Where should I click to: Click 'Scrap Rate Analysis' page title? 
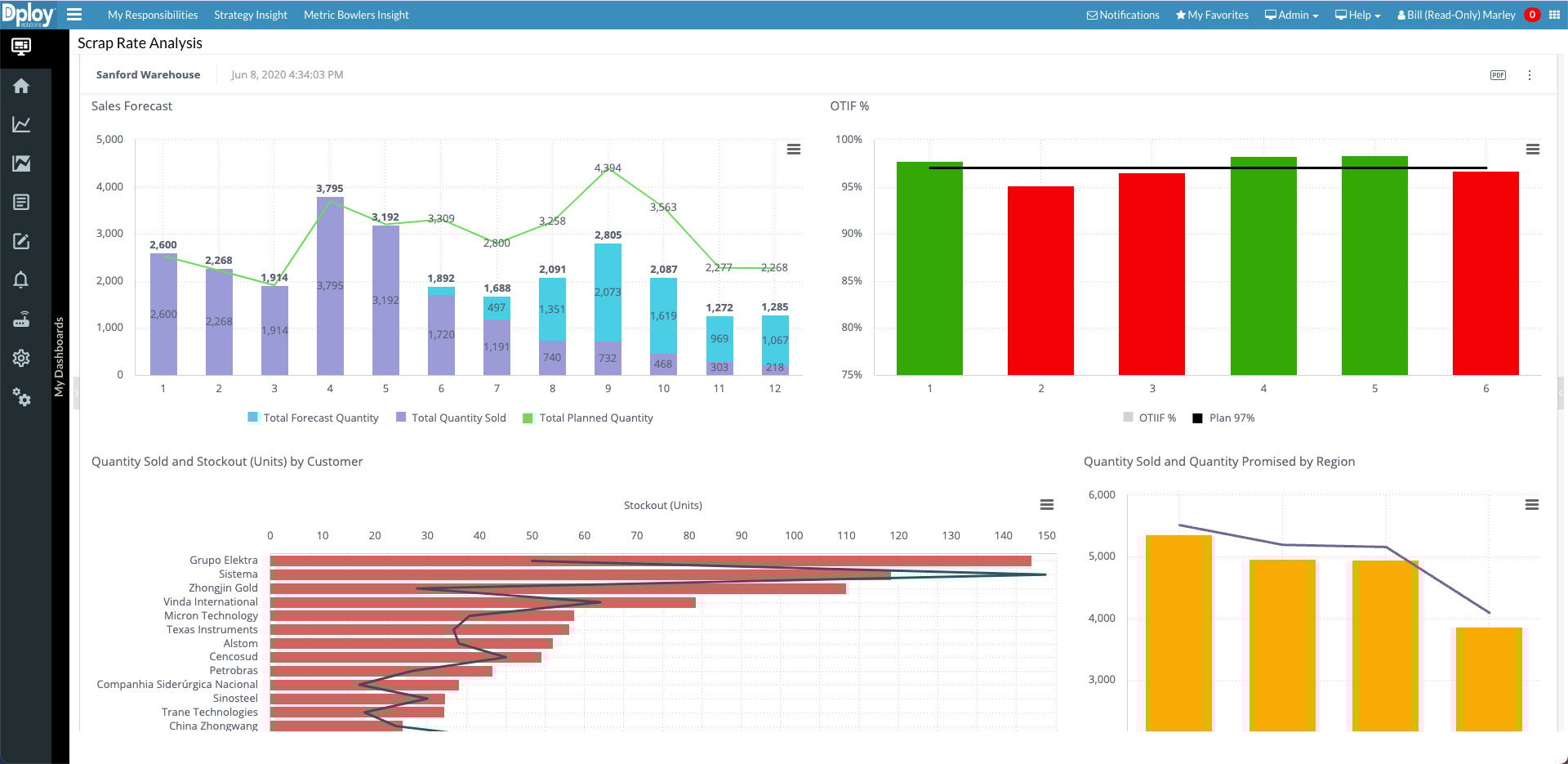(x=140, y=43)
